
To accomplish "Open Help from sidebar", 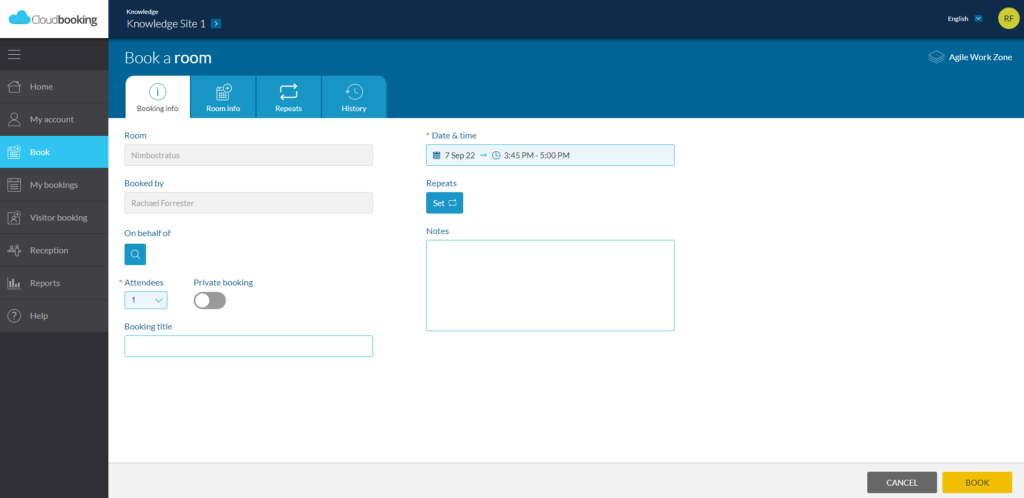I will tap(54, 316).
